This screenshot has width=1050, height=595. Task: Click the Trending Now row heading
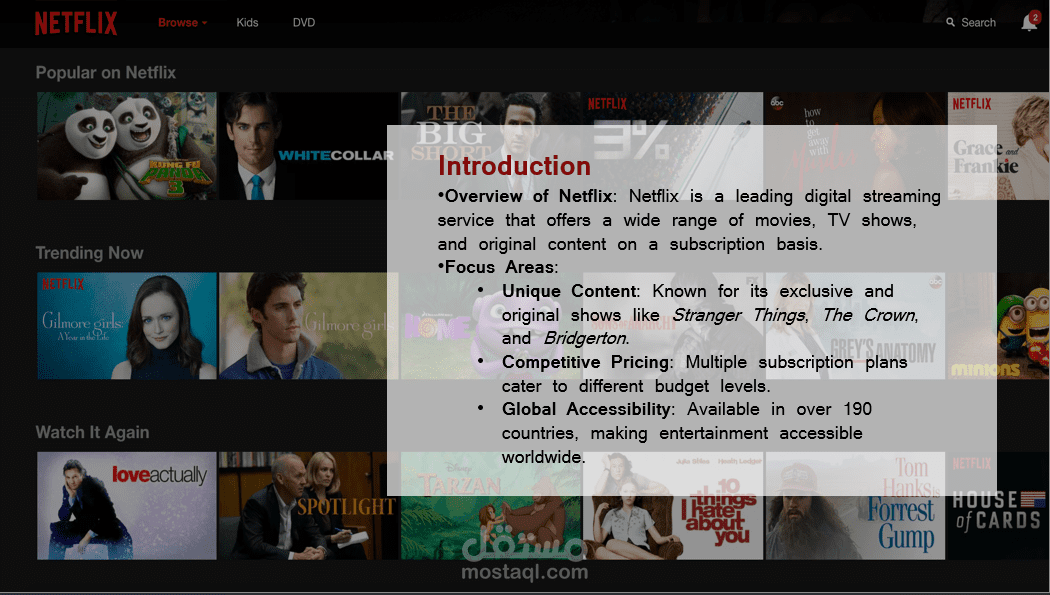89,253
